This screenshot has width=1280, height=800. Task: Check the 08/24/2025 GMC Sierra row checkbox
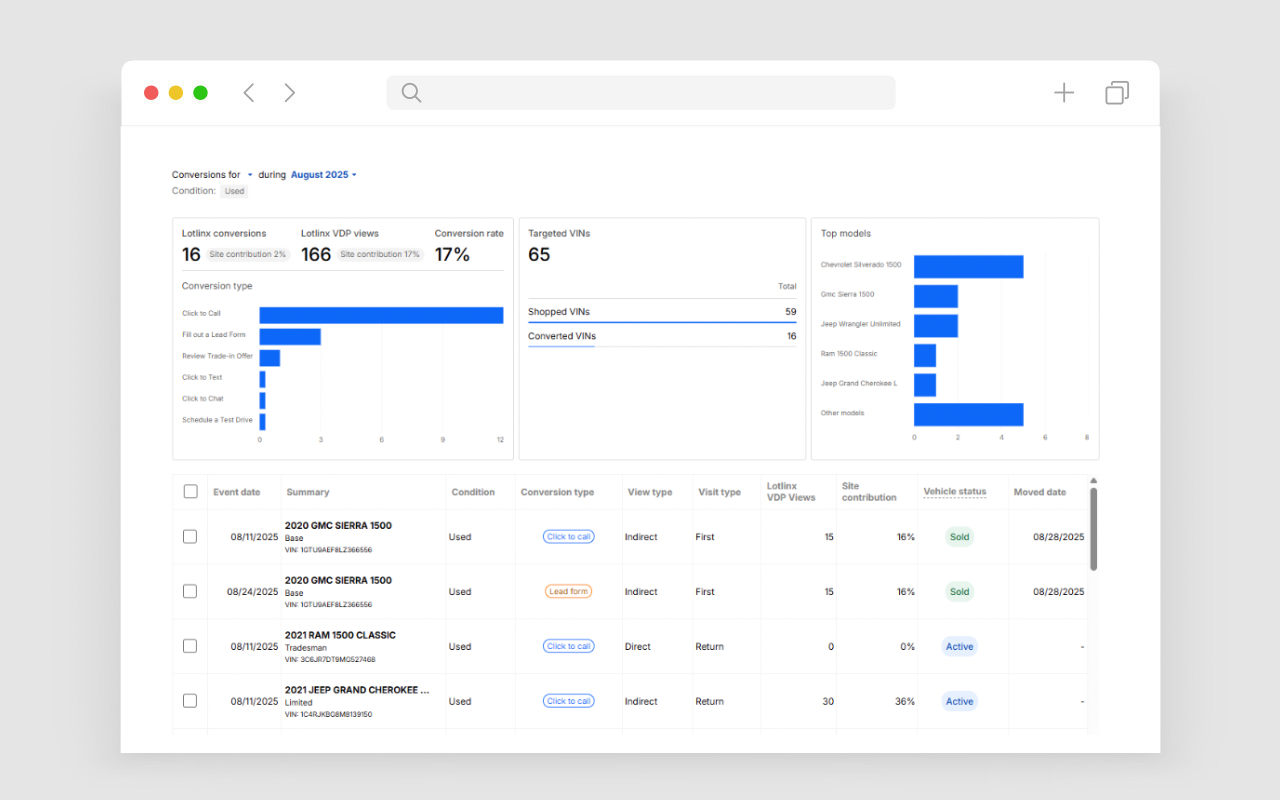point(190,592)
